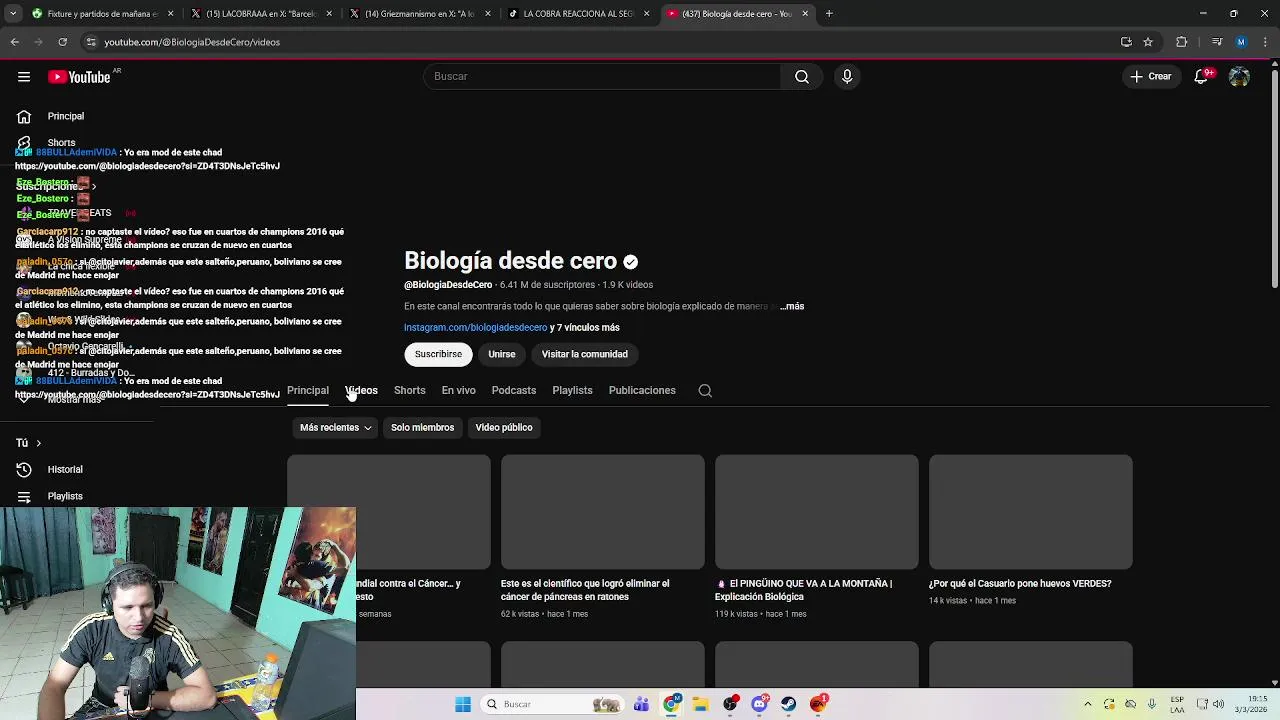Screen dimensions: 1280x720
Task: Open the Podcasts tab
Action: click(514, 390)
